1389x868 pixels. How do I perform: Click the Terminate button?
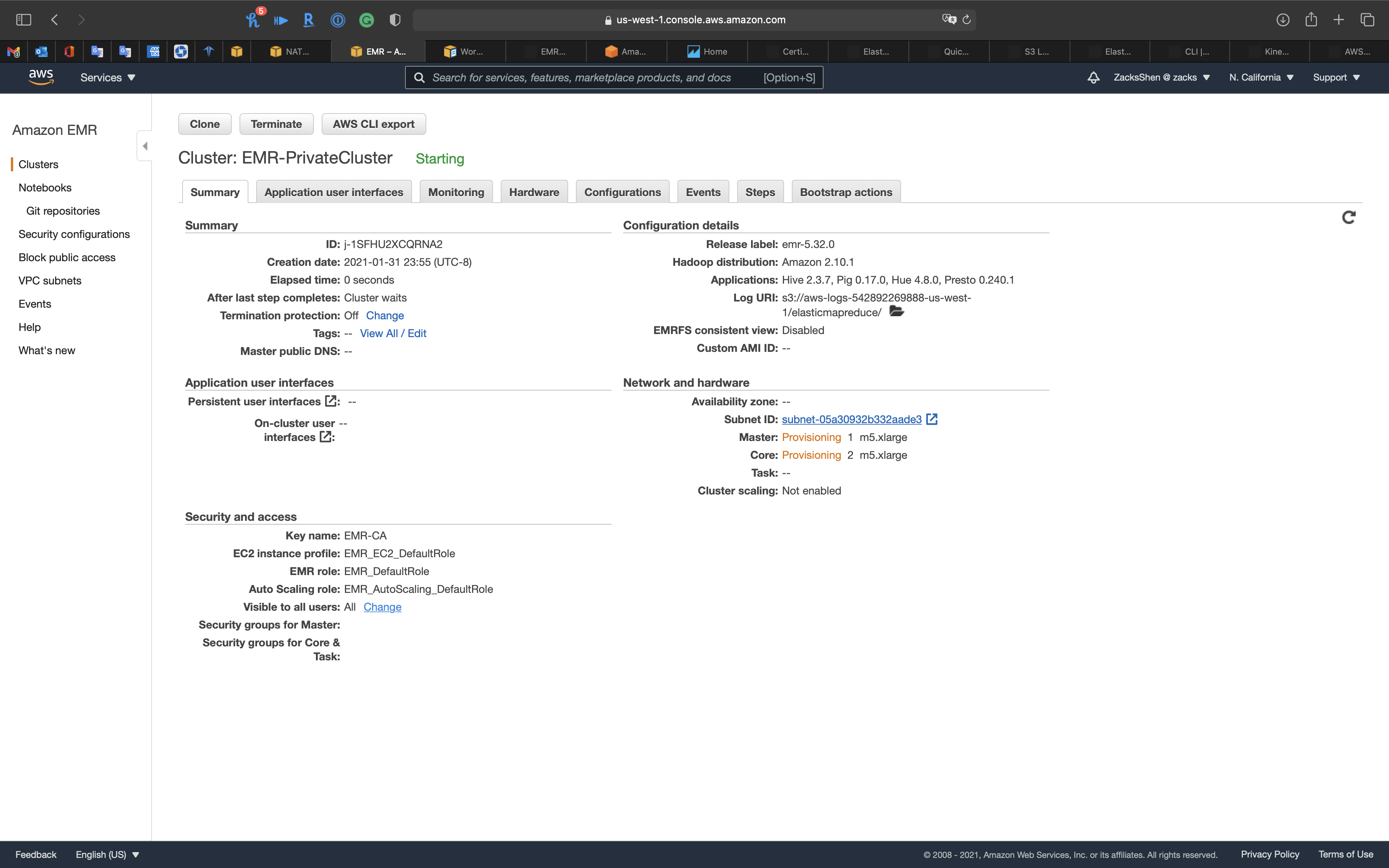[x=276, y=124]
